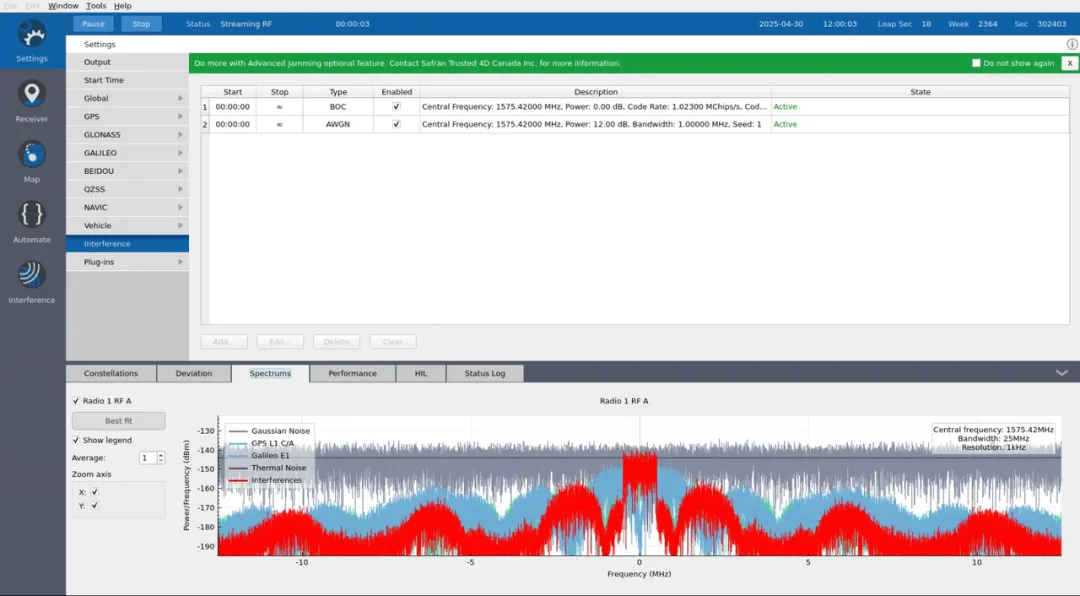Switch to the Performance tab
This screenshot has width=1080, height=596.
click(x=352, y=373)
